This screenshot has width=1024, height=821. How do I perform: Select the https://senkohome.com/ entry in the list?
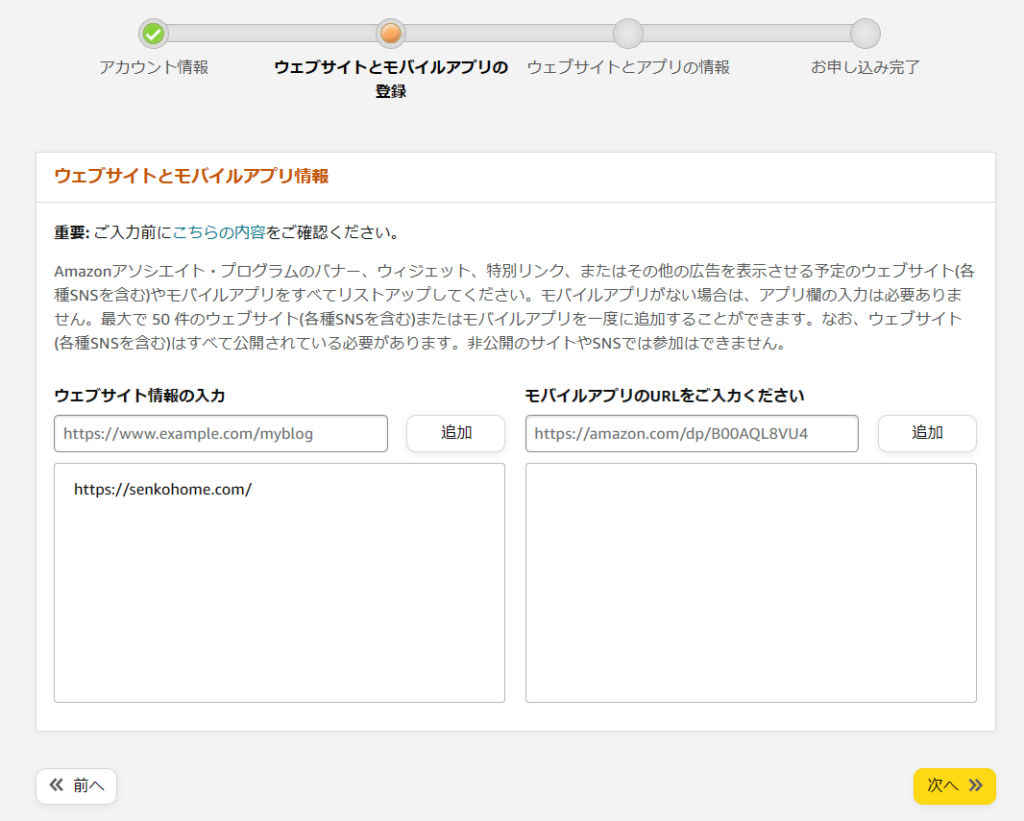(163, 490)
